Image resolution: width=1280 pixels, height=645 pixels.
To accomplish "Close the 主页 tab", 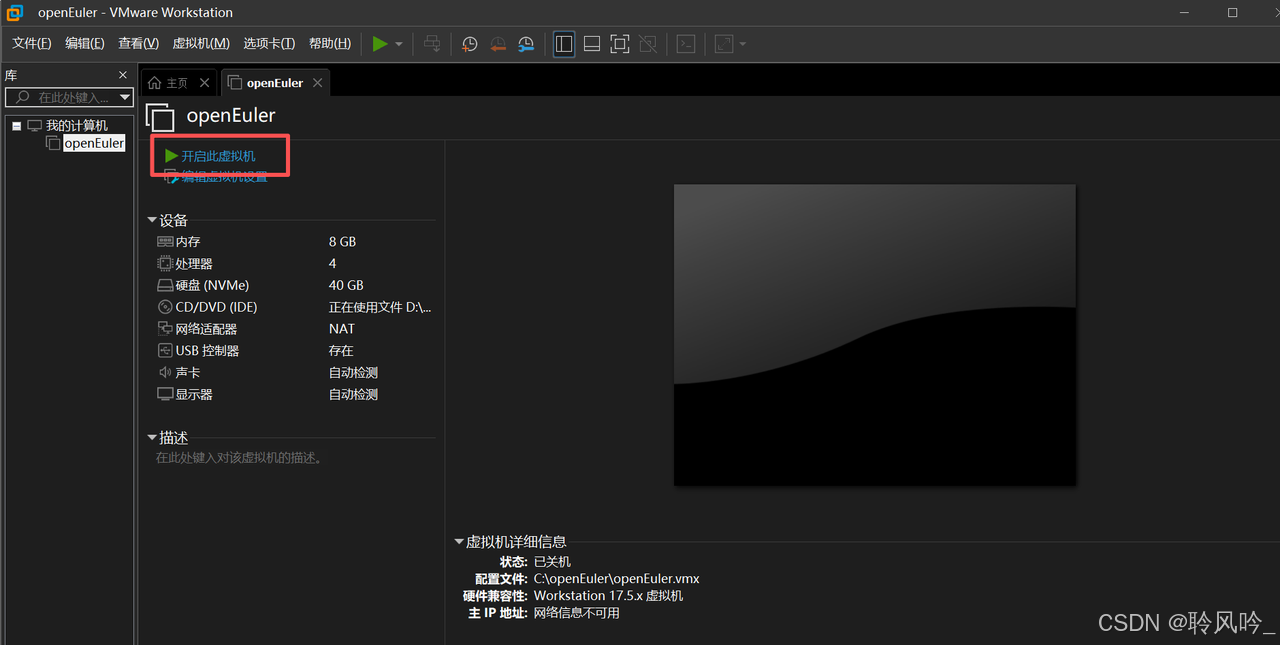I will pyautogui.click(x=205, y=83).
